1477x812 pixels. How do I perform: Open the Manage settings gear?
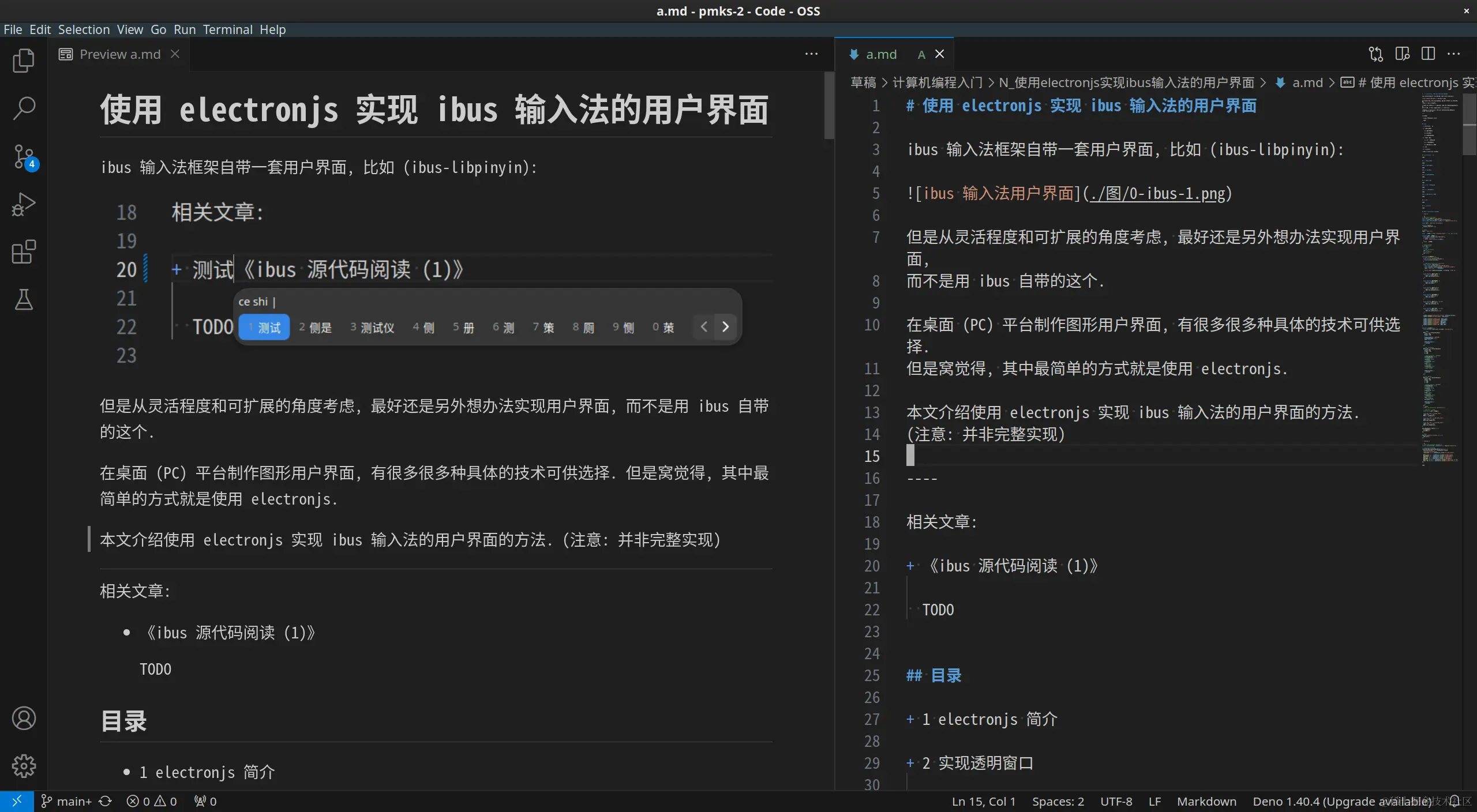(x=24, y=766)
